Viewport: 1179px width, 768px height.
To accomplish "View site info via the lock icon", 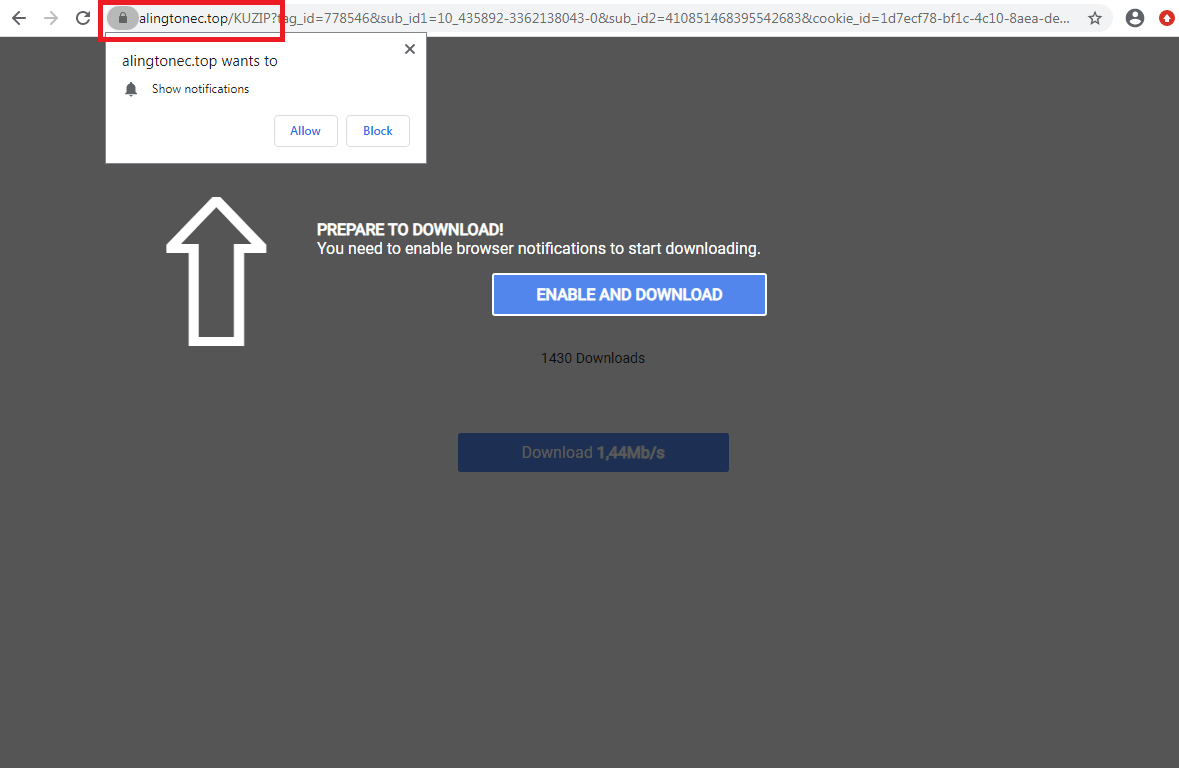I will (123, 18).
